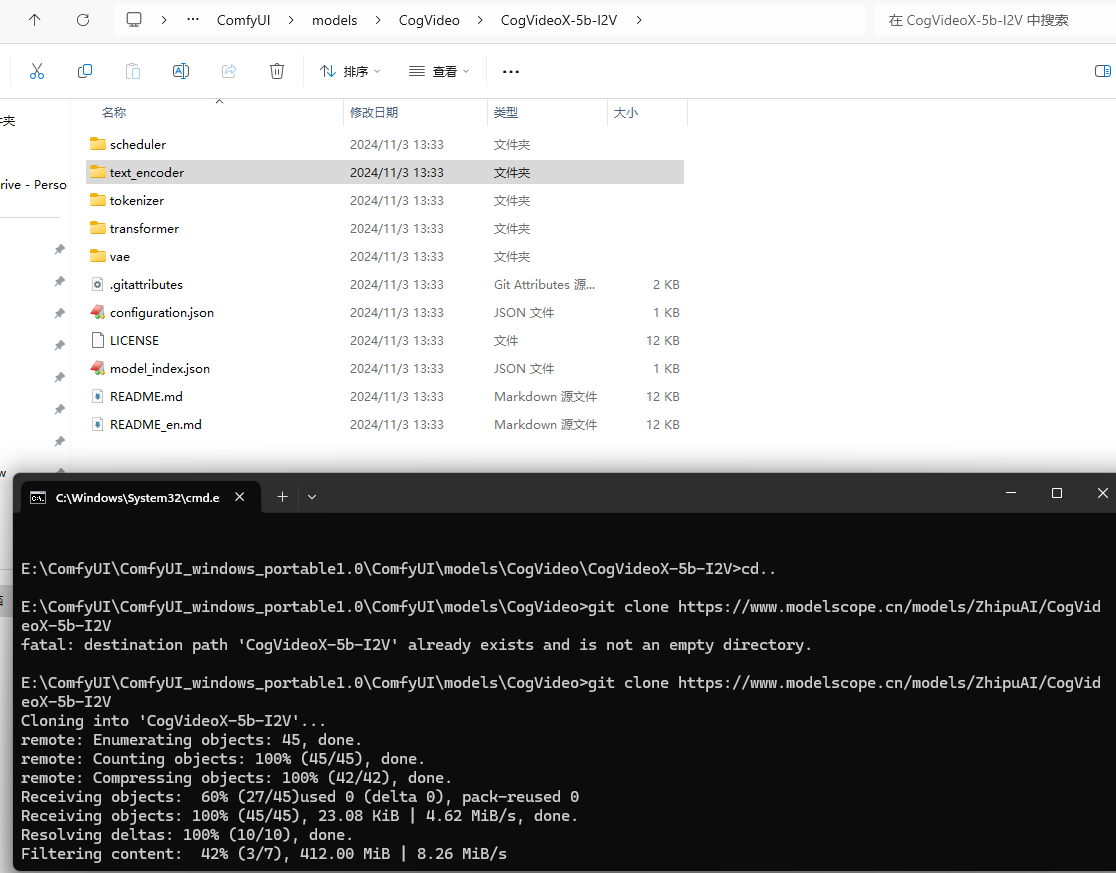Select the Rename icon

181,71
